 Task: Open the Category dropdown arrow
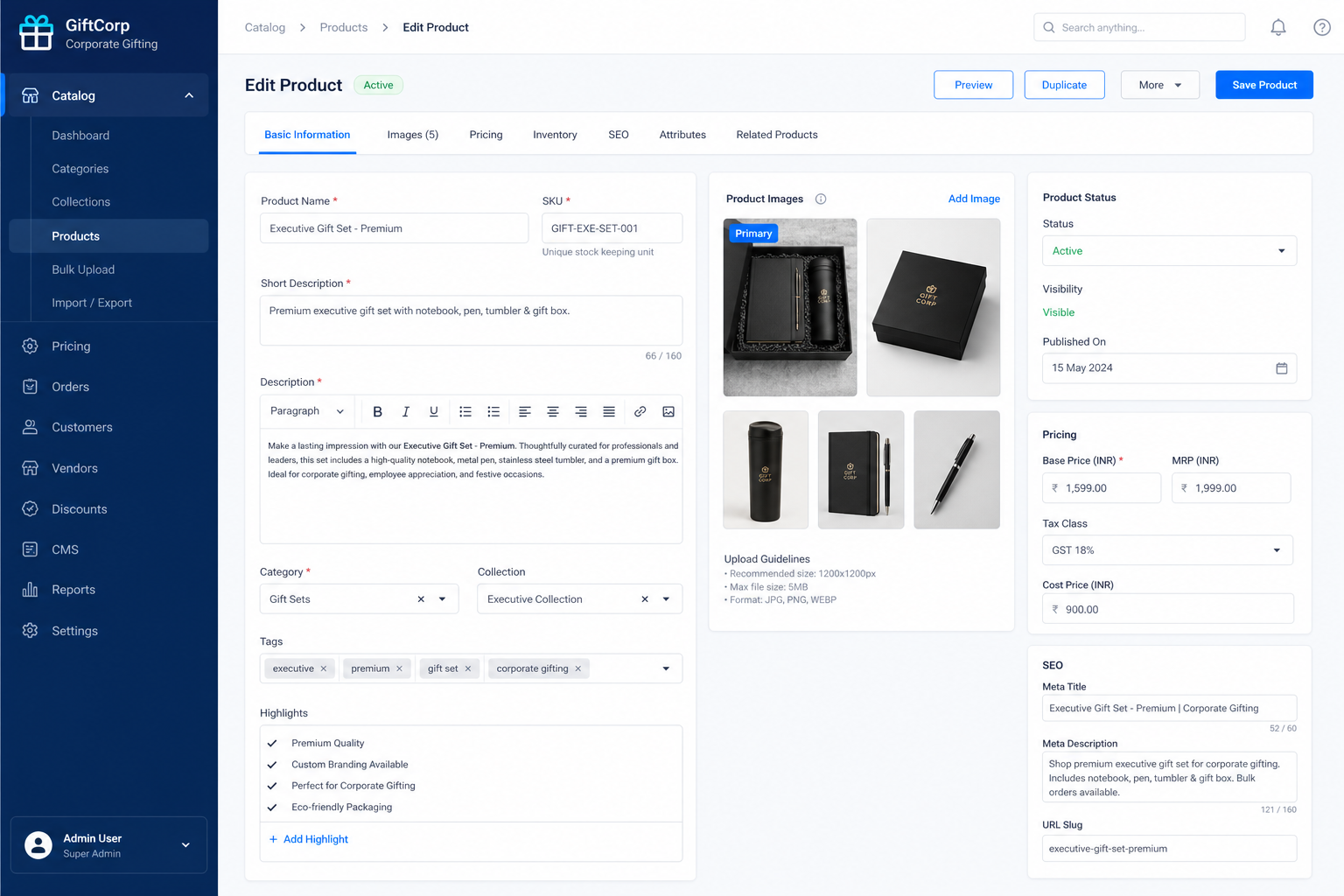pos(443,599)
